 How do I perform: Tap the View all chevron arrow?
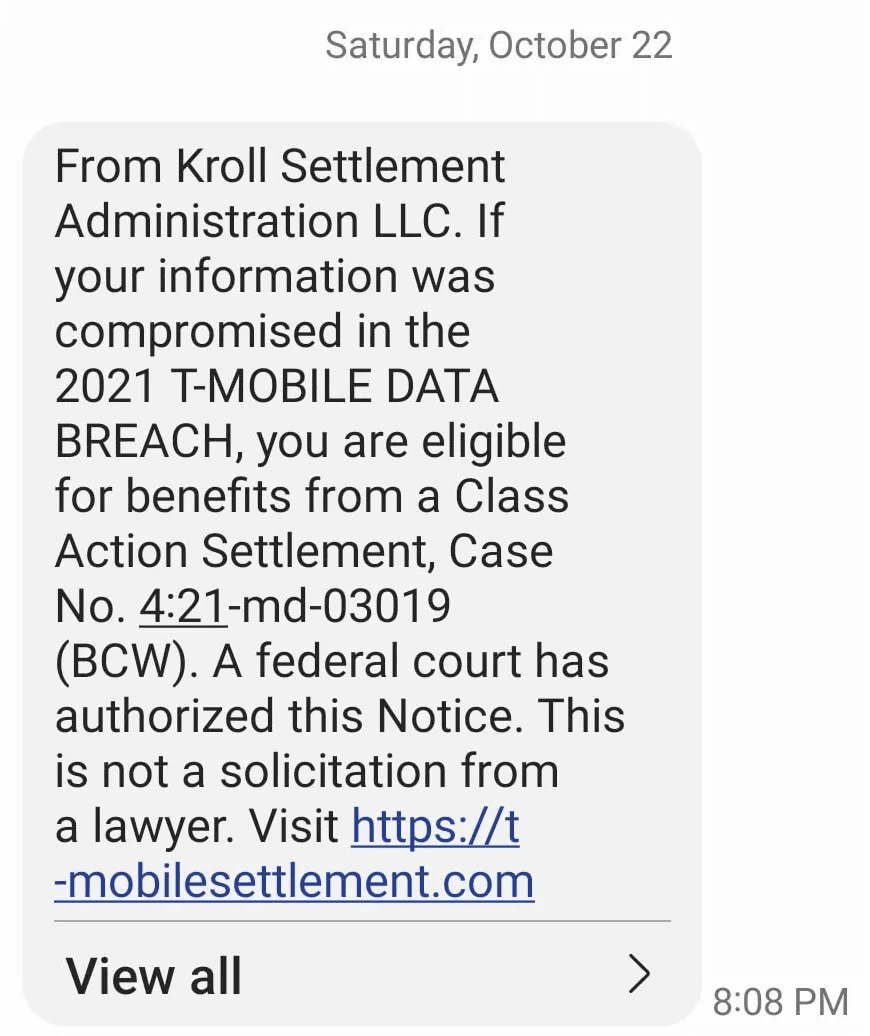(638, 974)
